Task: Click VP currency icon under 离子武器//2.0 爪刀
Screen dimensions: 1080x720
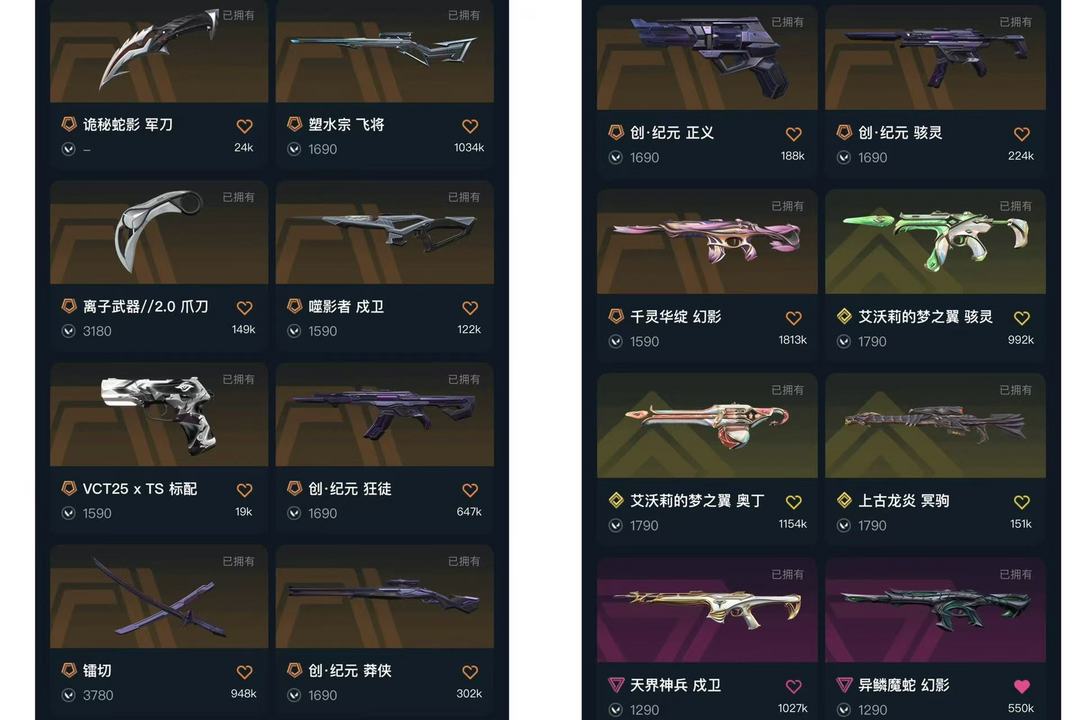Action: pyautogui.click(x=69, y=331)
